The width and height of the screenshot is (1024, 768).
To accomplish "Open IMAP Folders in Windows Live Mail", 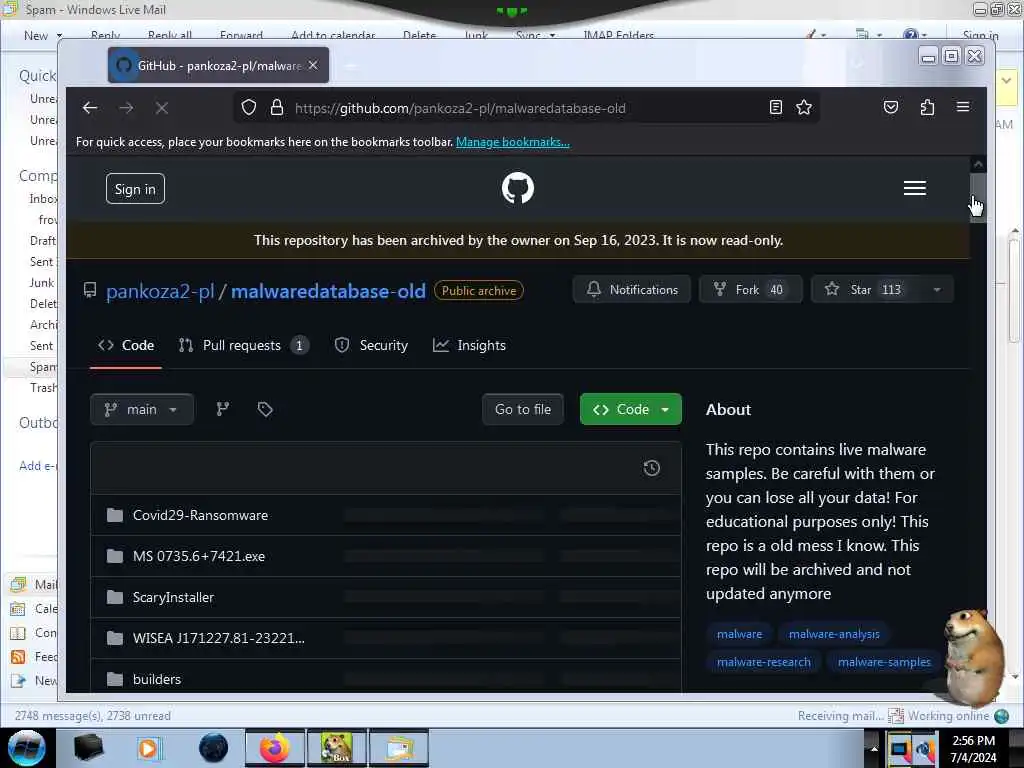I will (x=618, y=35).
